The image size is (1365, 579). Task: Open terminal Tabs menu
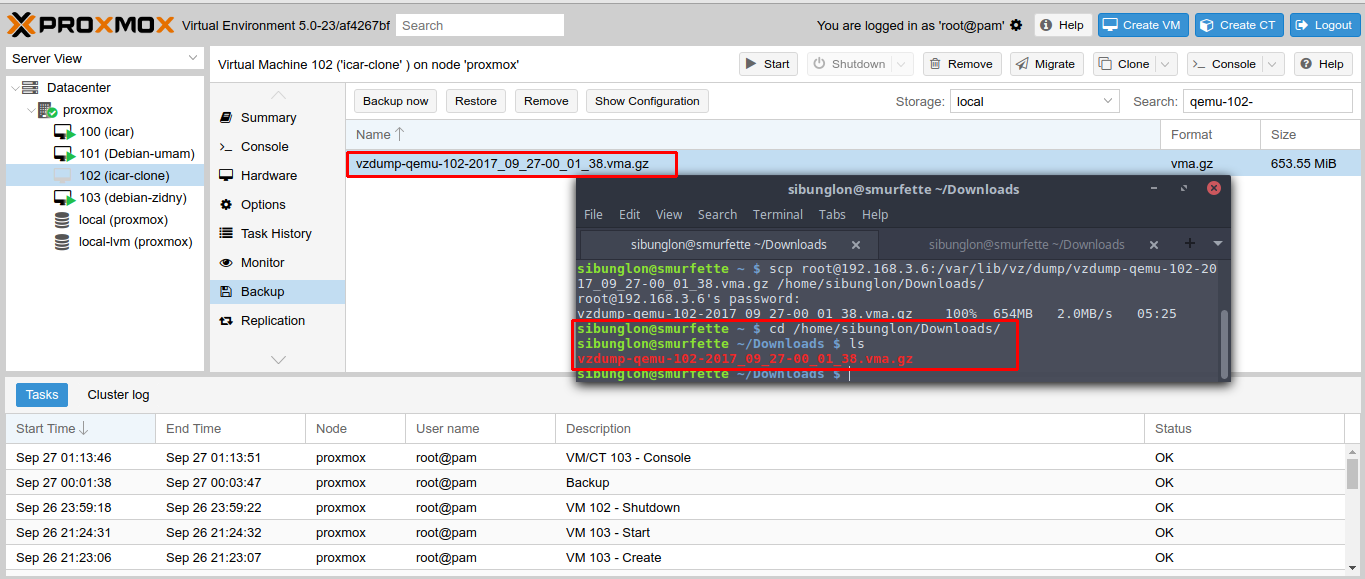pos(832,214)
